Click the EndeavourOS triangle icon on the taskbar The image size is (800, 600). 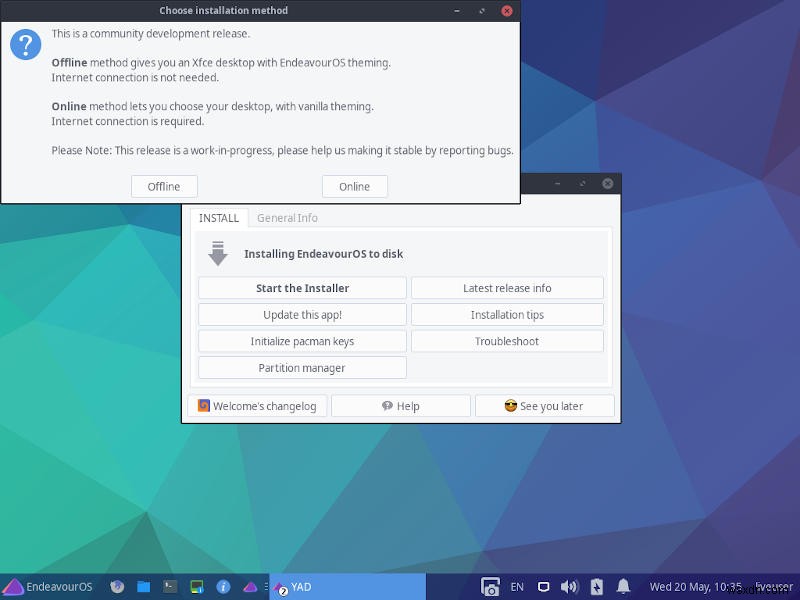(248, 586)
